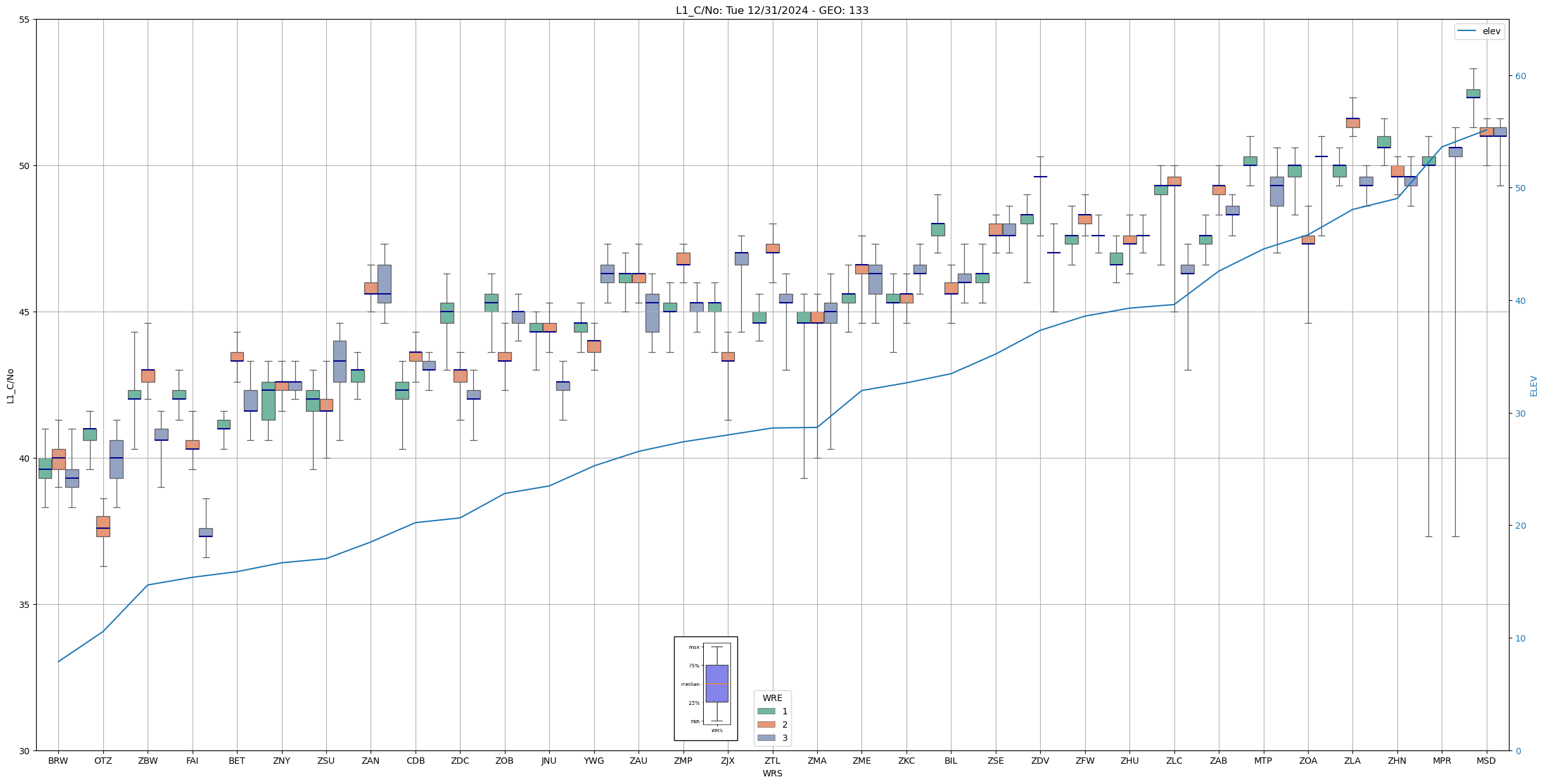
Task: Click the WRS x-axis title
Action: pyautogui.click(x=772, y=773)
